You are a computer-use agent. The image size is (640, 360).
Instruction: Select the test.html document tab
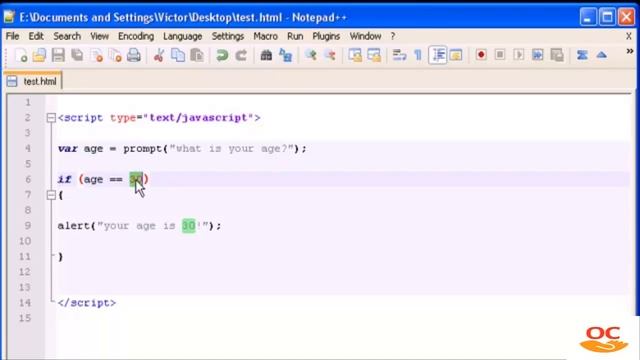pyautogui.click(x=33, y=81)
